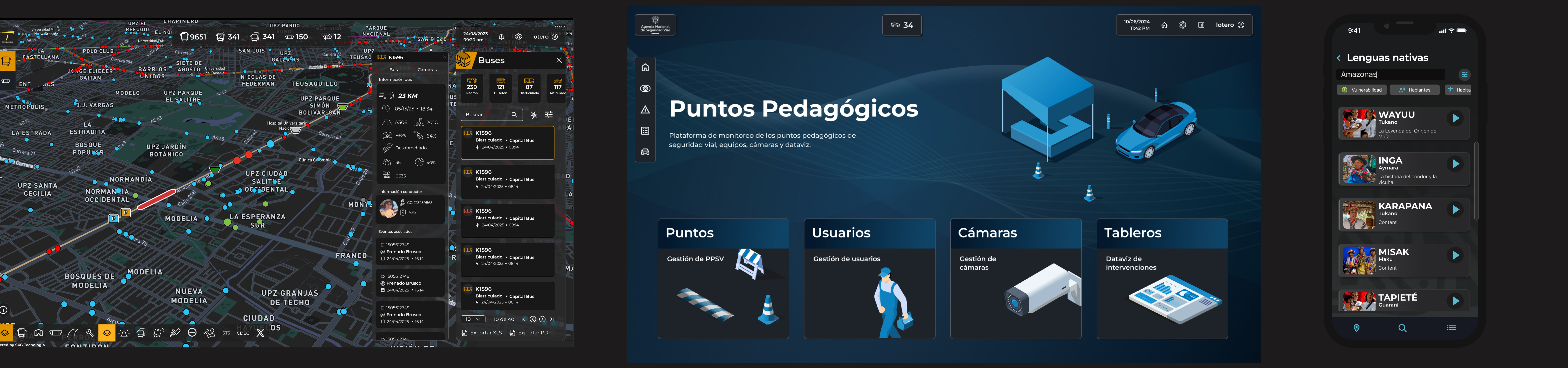This screenshot has height=368, width=1568.
Task: Select the home icon in the Puntos Pedagógicos sidebar
Action: (645, 68)
